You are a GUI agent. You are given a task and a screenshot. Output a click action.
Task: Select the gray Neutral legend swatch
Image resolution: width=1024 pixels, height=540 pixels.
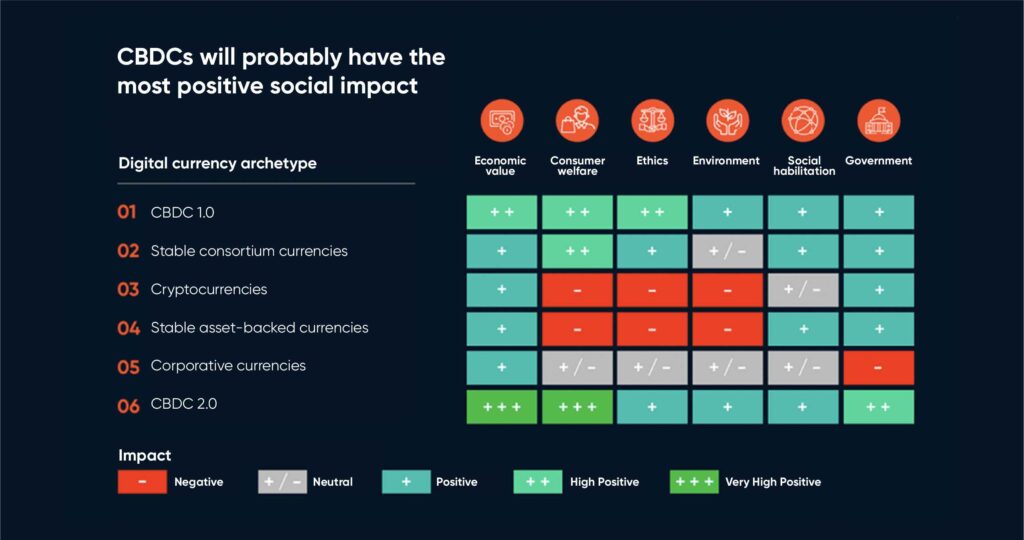tap(282, 482)
